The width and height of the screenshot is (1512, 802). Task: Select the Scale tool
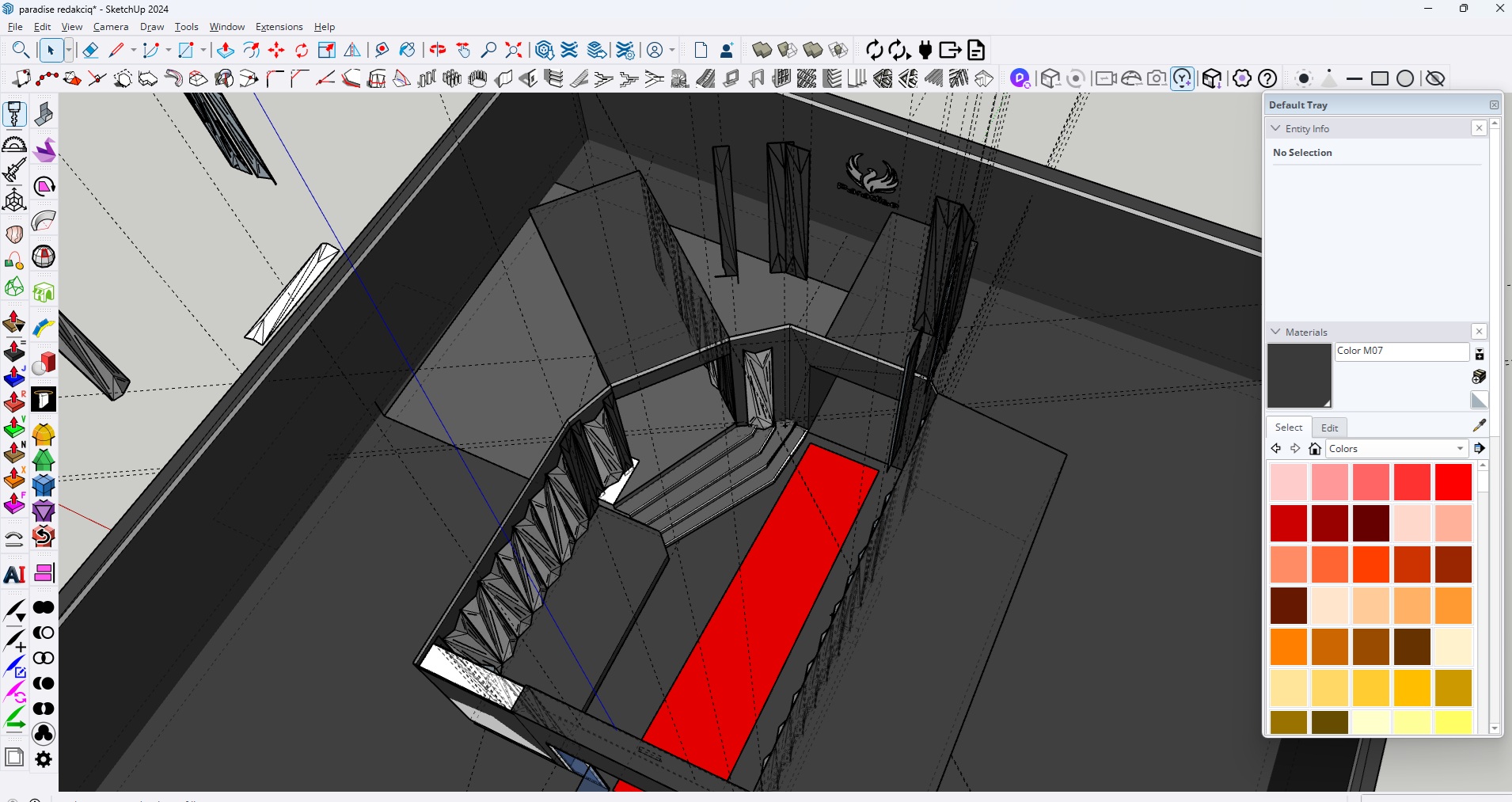click(327, 51)
